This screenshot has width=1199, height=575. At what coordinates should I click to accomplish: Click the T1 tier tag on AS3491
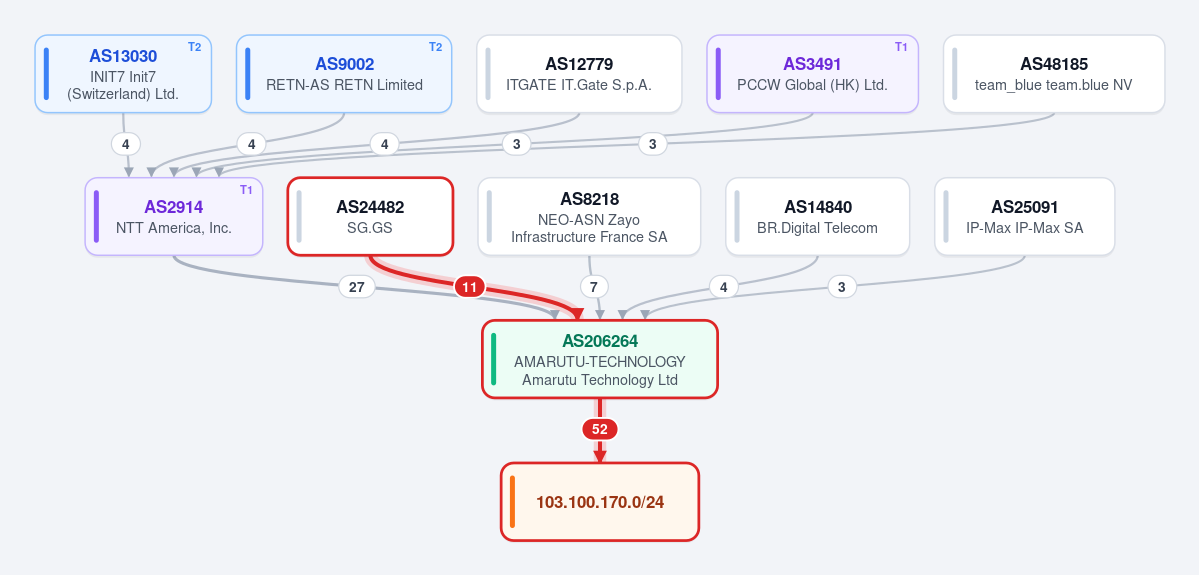point(901,47)
